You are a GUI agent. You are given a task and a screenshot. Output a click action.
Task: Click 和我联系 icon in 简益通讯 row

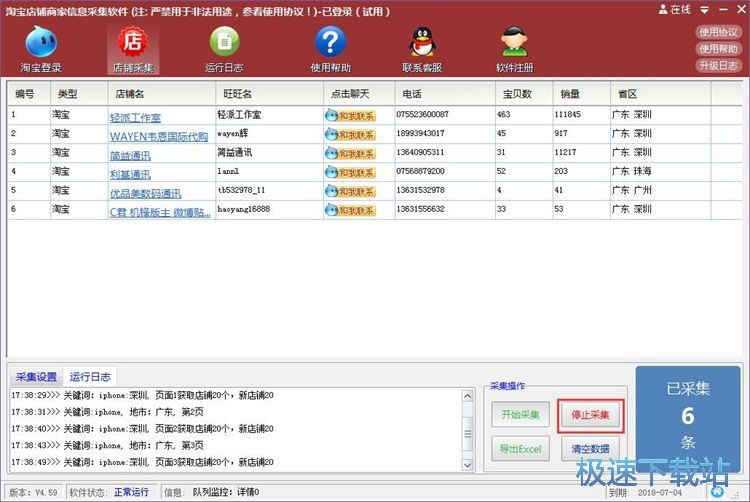click(351, 153)
